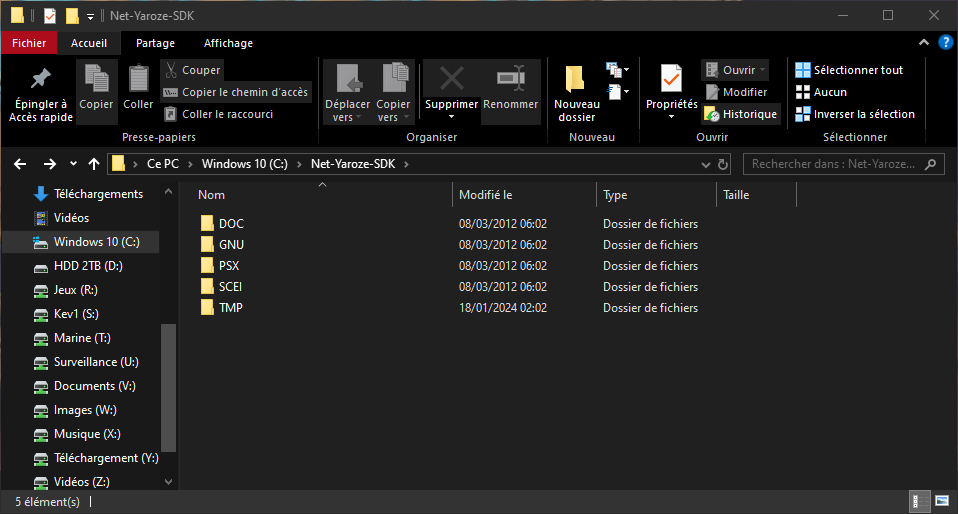
Task: Expand address bar history dropdown
Action: point(706,164)
